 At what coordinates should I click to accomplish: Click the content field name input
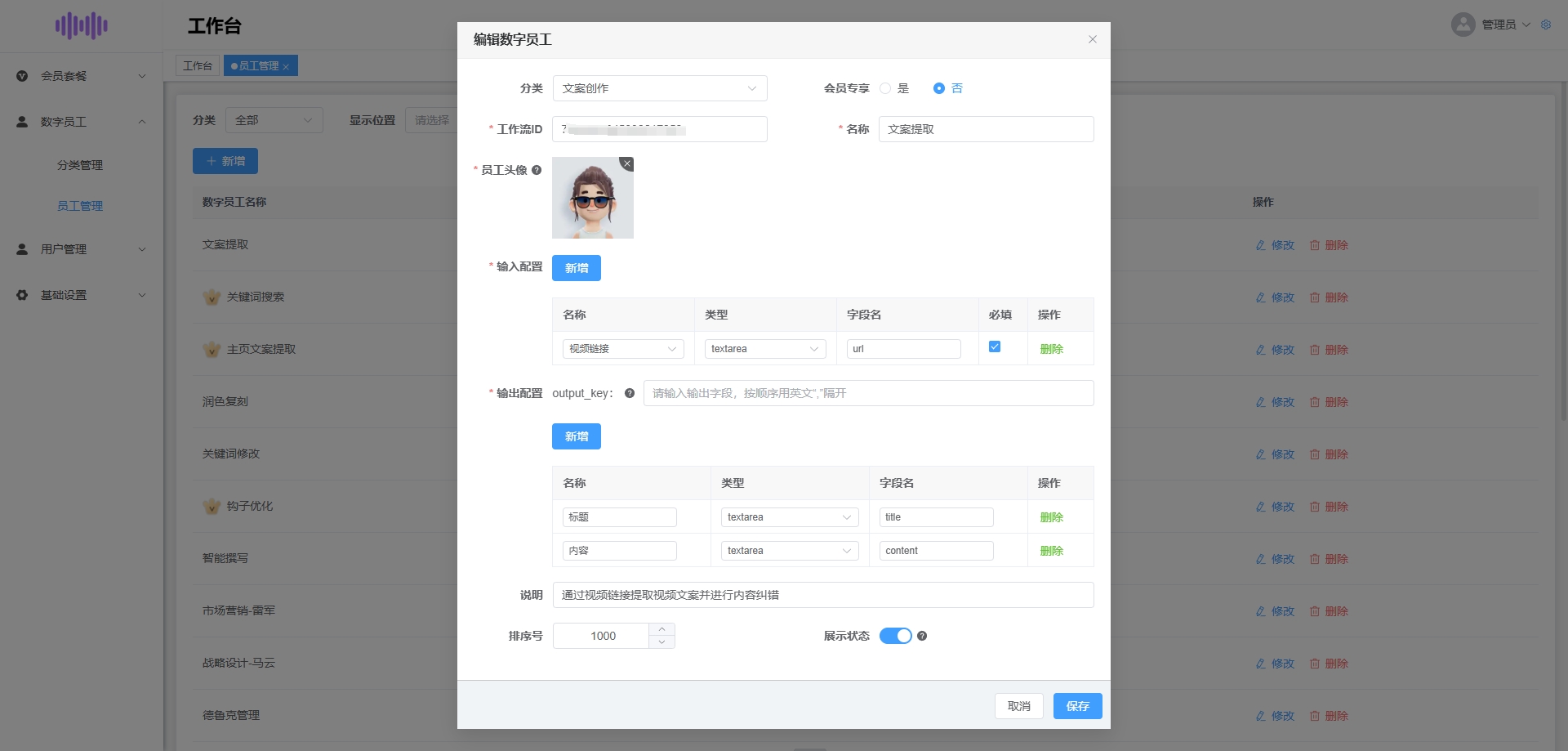[937, 551]
